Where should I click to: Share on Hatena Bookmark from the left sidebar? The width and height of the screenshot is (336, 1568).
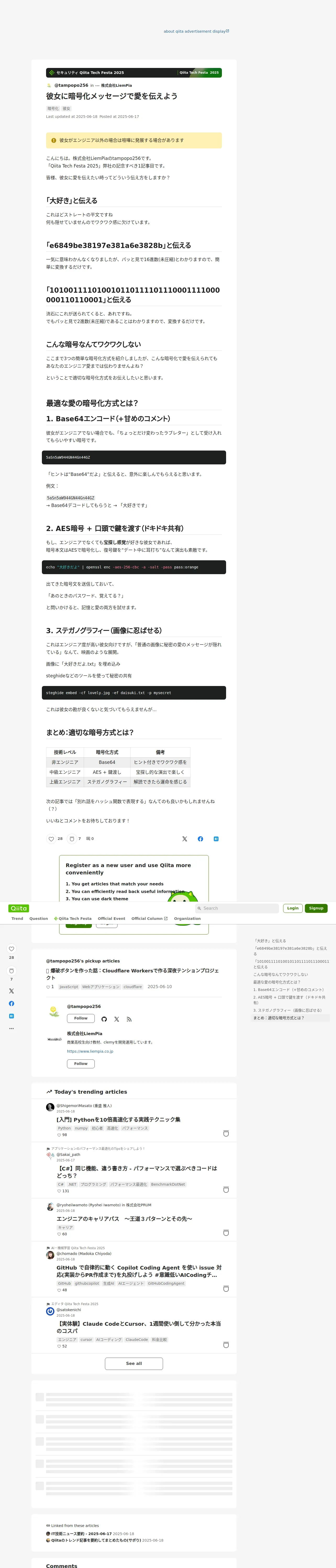(x=11, y=1016)
